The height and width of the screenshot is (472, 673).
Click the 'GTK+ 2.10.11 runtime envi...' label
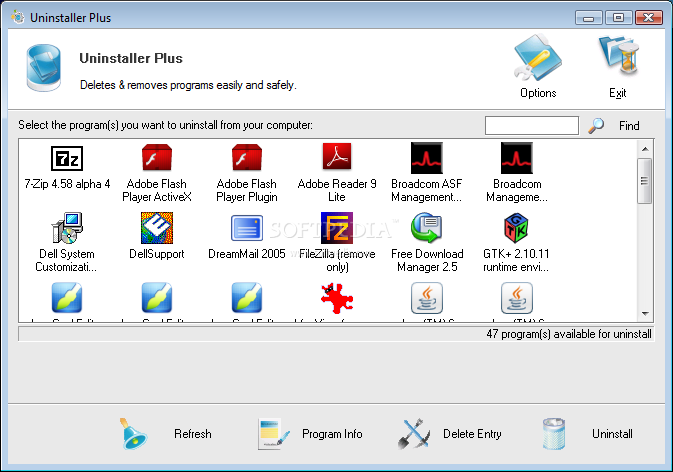[516, 260]
